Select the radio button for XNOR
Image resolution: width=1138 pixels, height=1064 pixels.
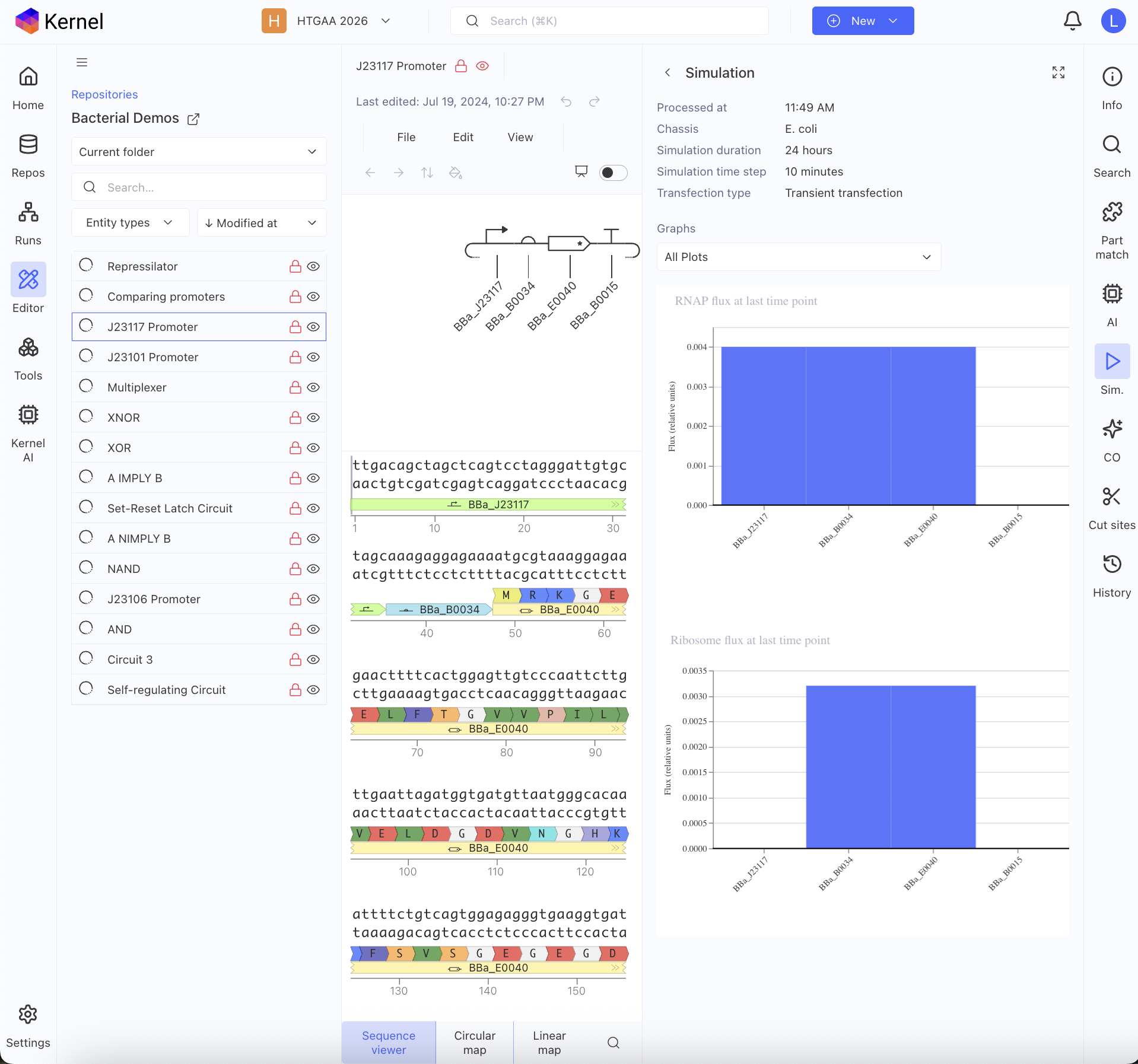[86, 417]
